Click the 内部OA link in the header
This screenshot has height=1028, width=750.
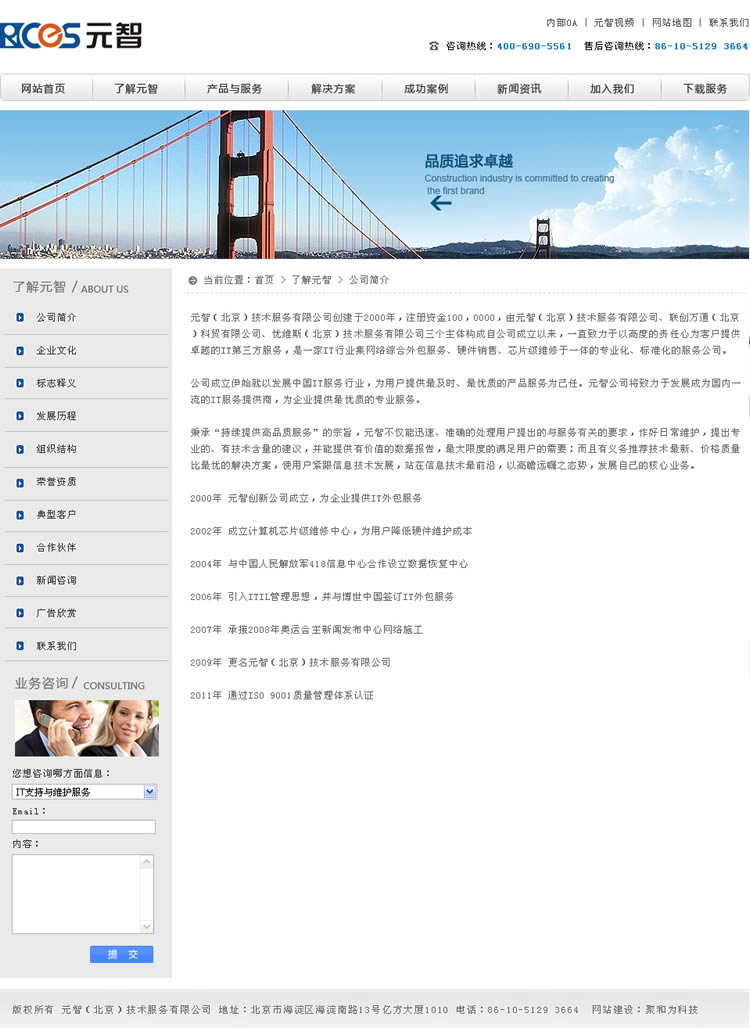point(561,22)
